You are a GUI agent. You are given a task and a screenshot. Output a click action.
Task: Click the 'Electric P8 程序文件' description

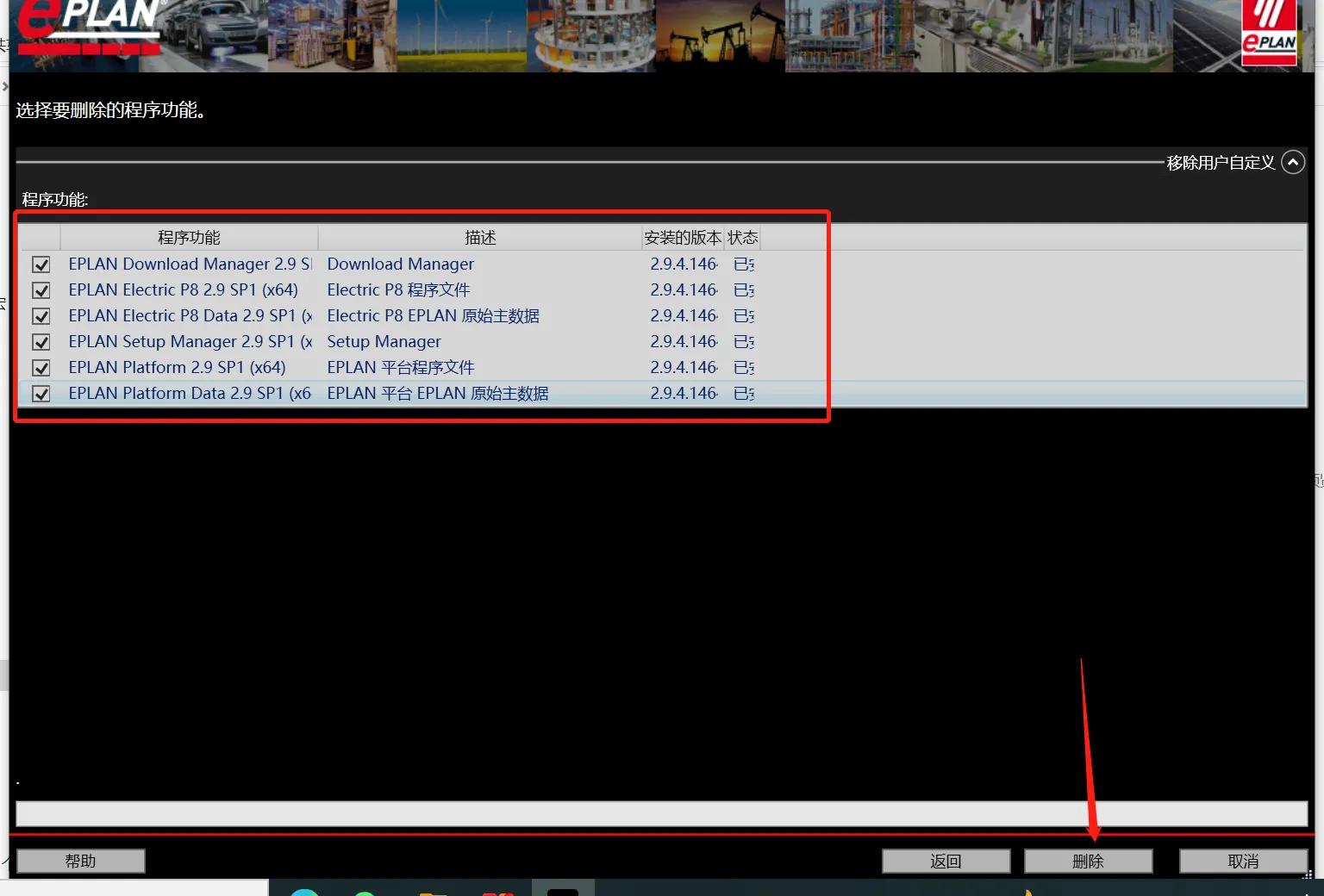click(x=398, y=290)
